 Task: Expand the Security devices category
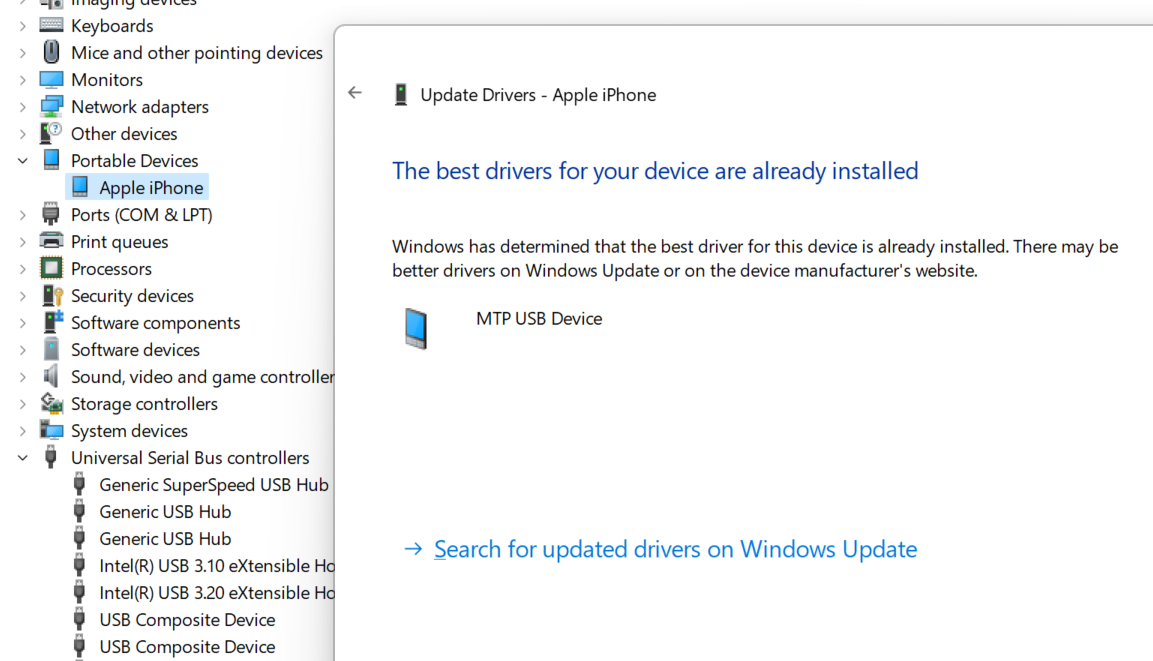pyautogui.click(x=22, y=296)
